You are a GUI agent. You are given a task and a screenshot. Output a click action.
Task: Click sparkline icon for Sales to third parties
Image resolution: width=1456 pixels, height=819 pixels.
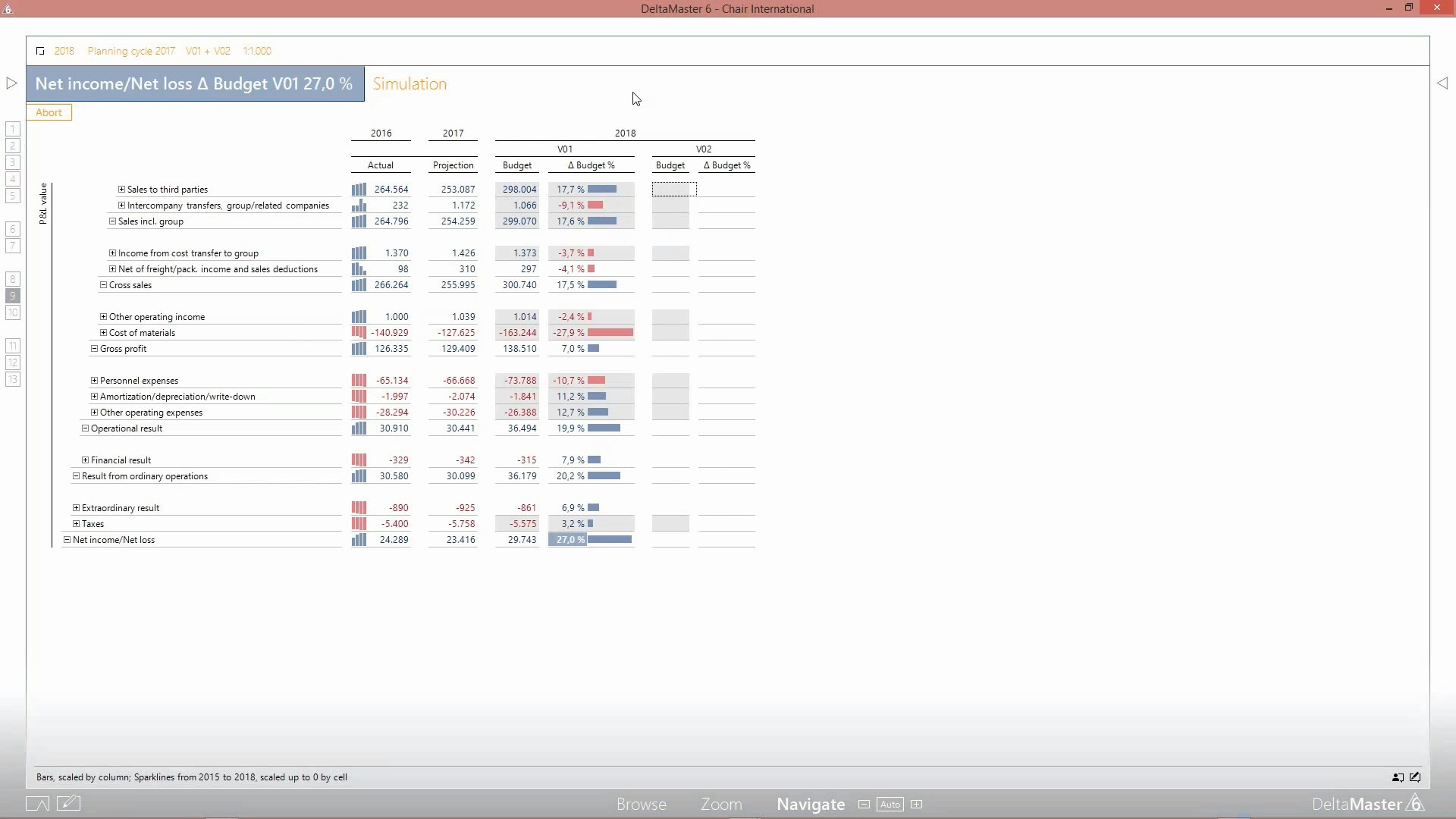click(359, 190)
